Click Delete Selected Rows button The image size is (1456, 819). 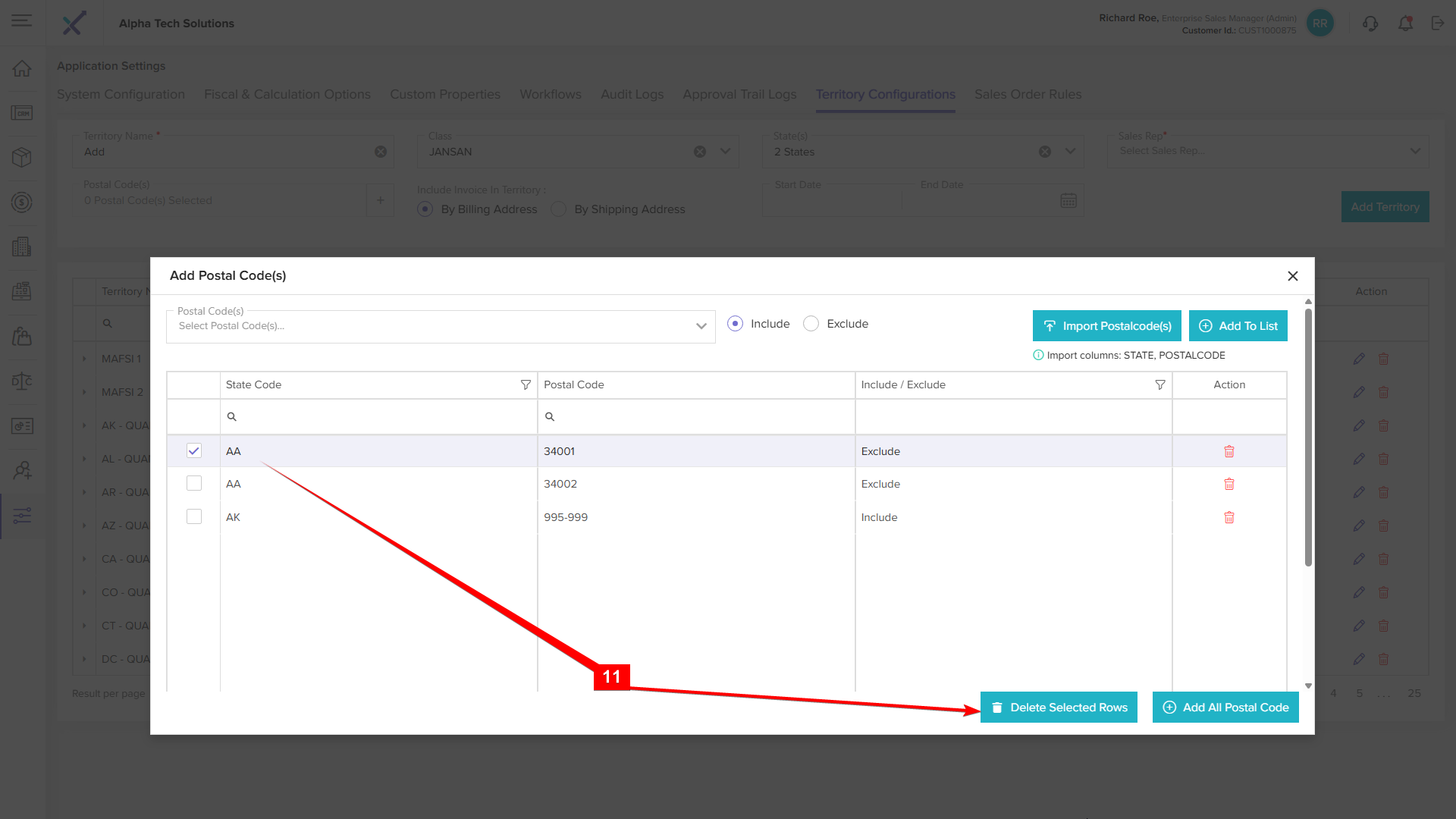pos(1059,708)
